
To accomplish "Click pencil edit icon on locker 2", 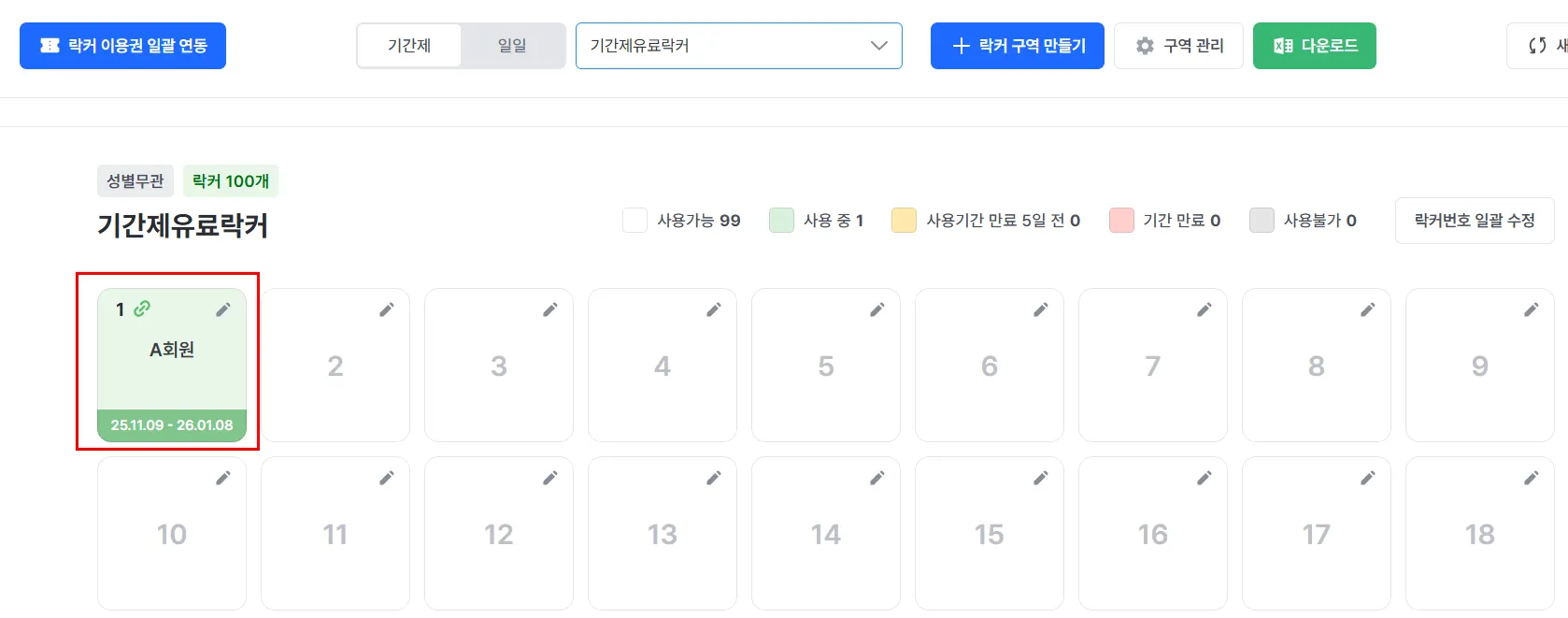I will pos(387,309).
